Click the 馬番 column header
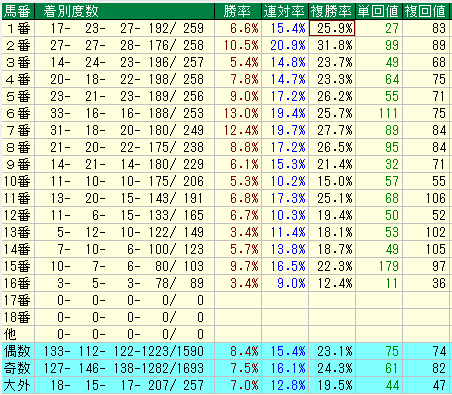This screenshot has width=452, height=395. [18, 11]
